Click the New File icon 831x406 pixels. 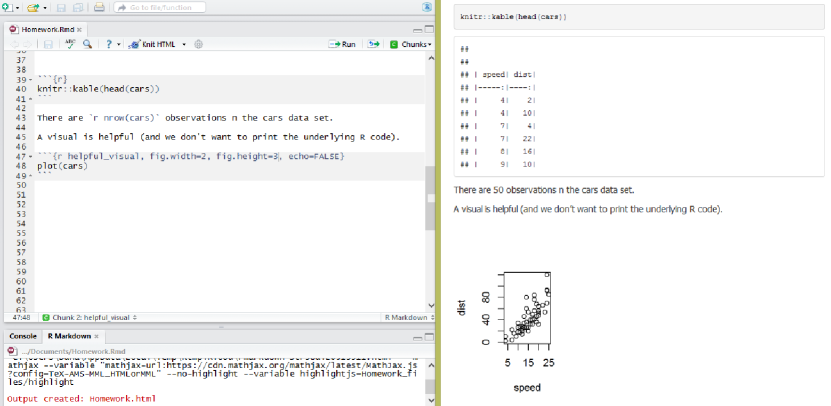click(7, 8)
